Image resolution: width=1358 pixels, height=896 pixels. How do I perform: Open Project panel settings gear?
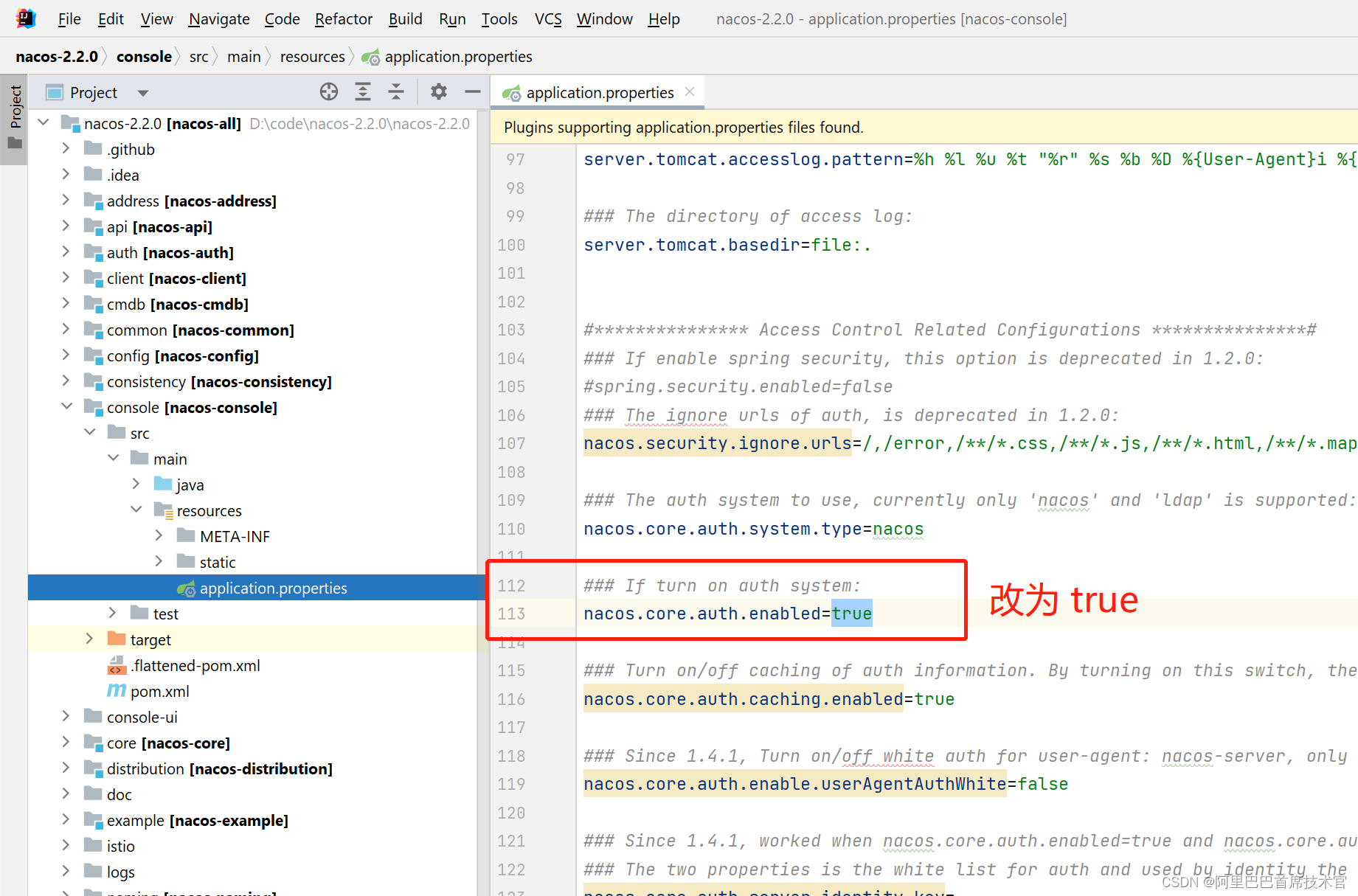tap(439, 92)
